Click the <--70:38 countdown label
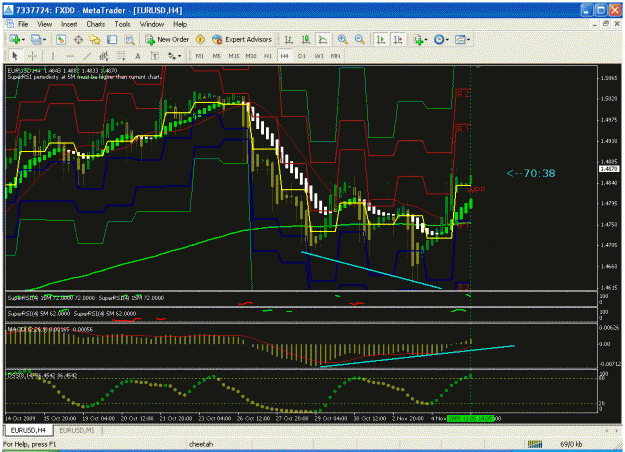Screen dimensions: 625x452 click(531, 173)
